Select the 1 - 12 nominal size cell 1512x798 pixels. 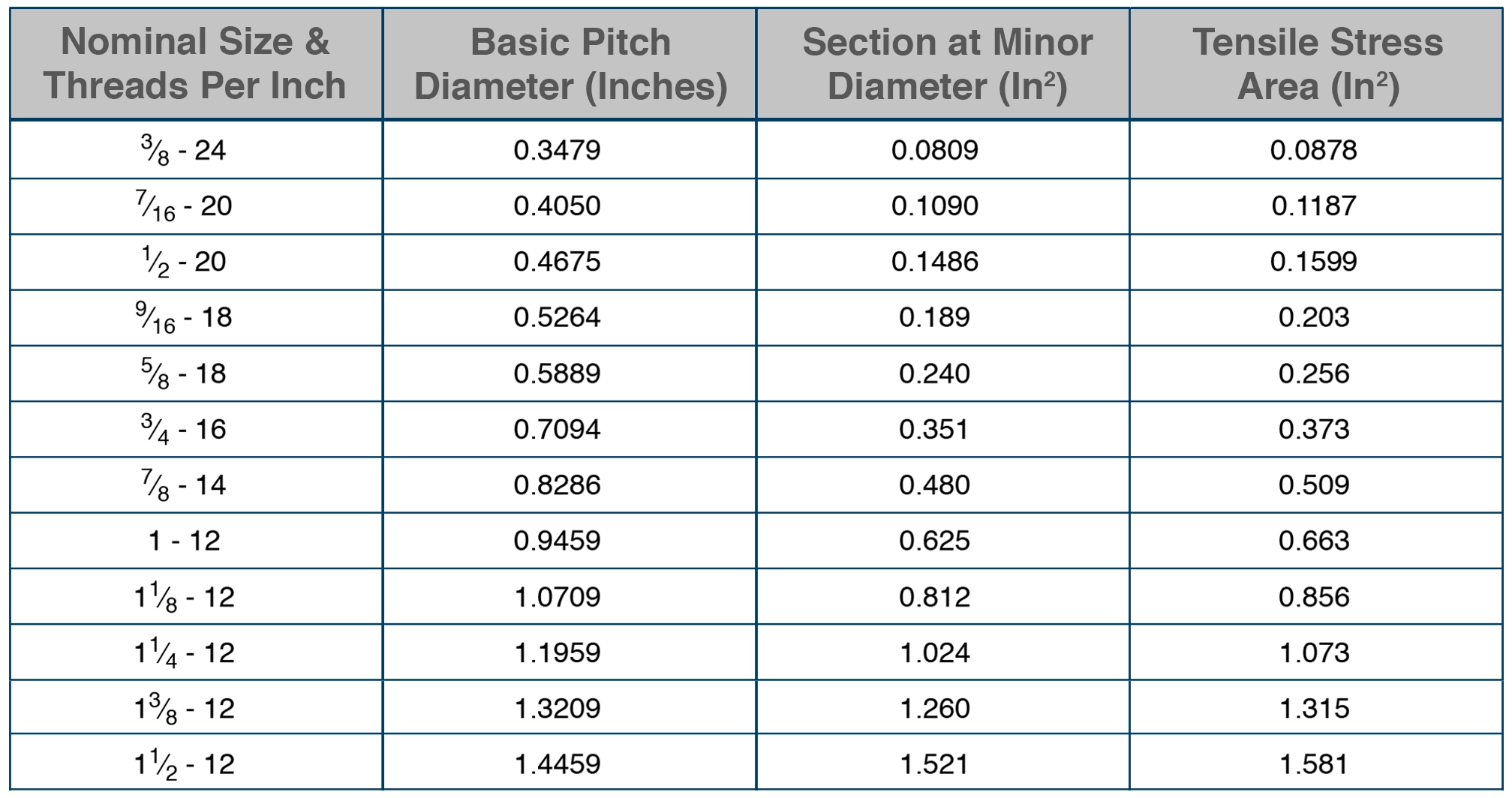click(184, 541)
